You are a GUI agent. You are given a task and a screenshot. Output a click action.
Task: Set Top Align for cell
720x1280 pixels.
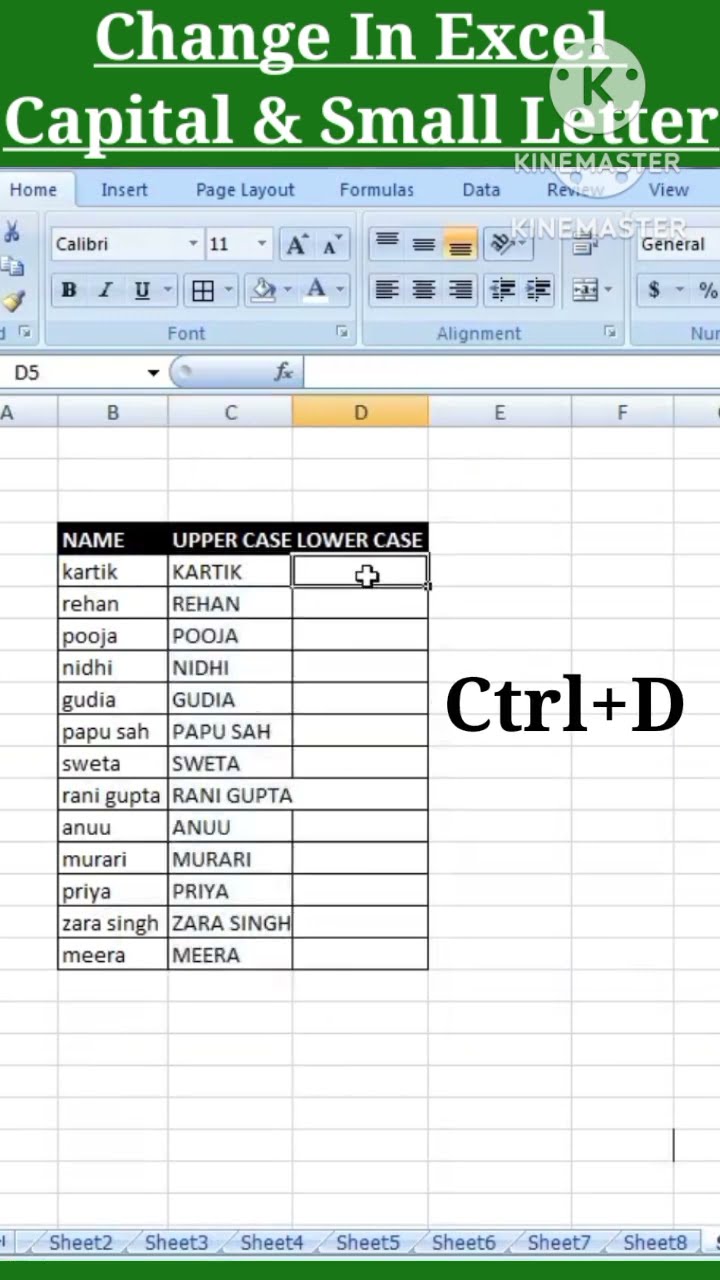click(x=387, y=243)
